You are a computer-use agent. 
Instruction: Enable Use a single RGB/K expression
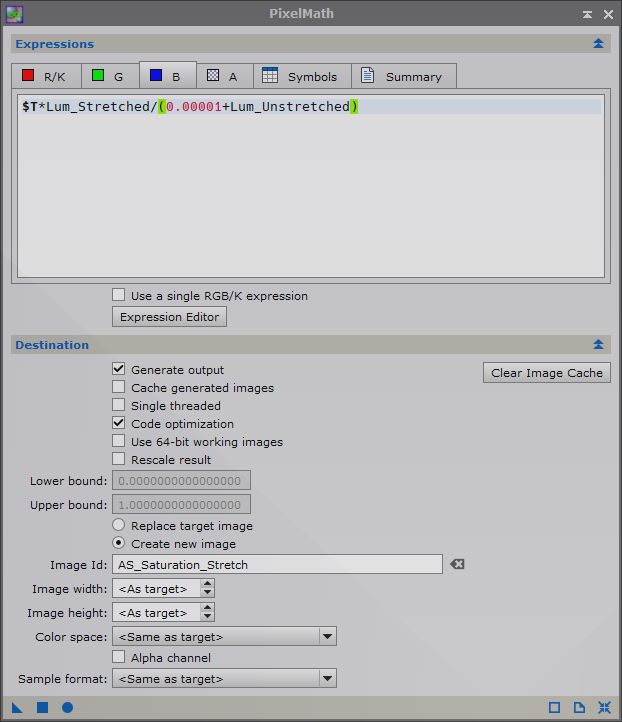[x=119, y=296]
